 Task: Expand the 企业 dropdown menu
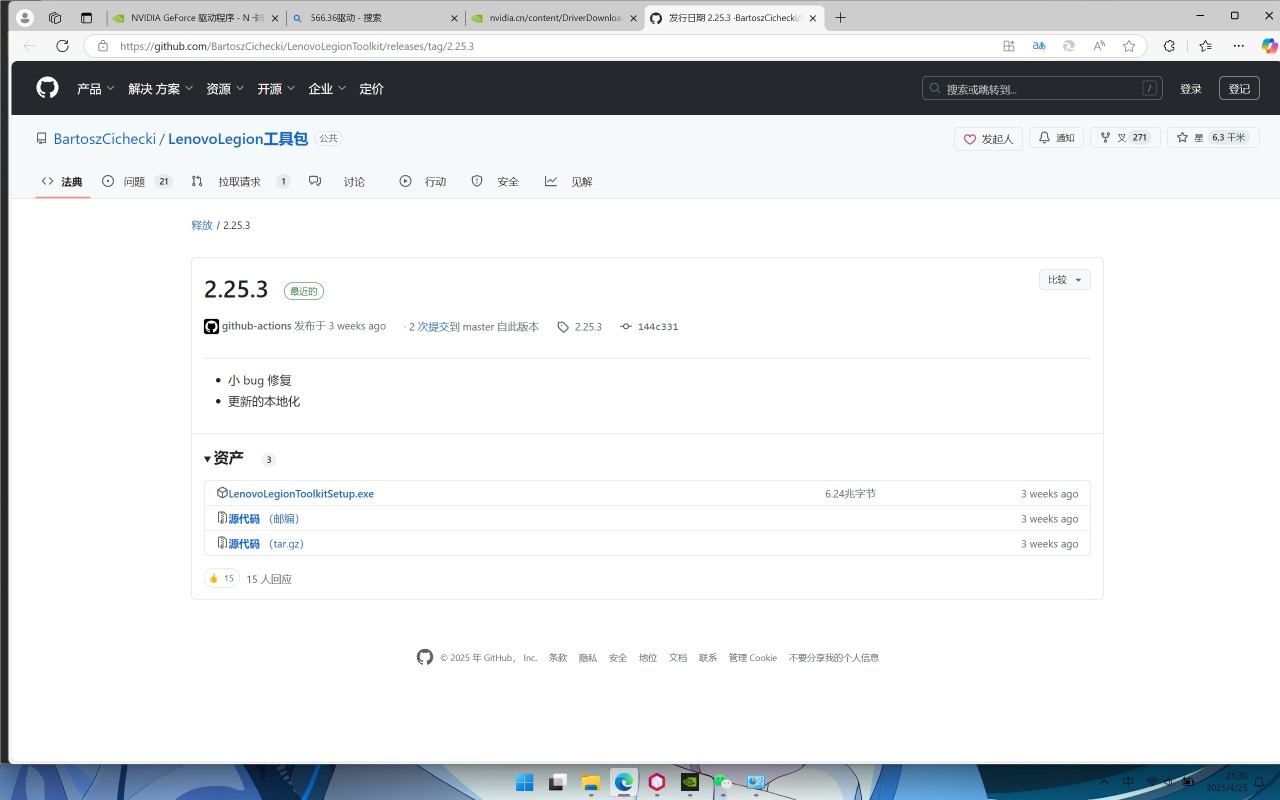(x=327, y=89)
